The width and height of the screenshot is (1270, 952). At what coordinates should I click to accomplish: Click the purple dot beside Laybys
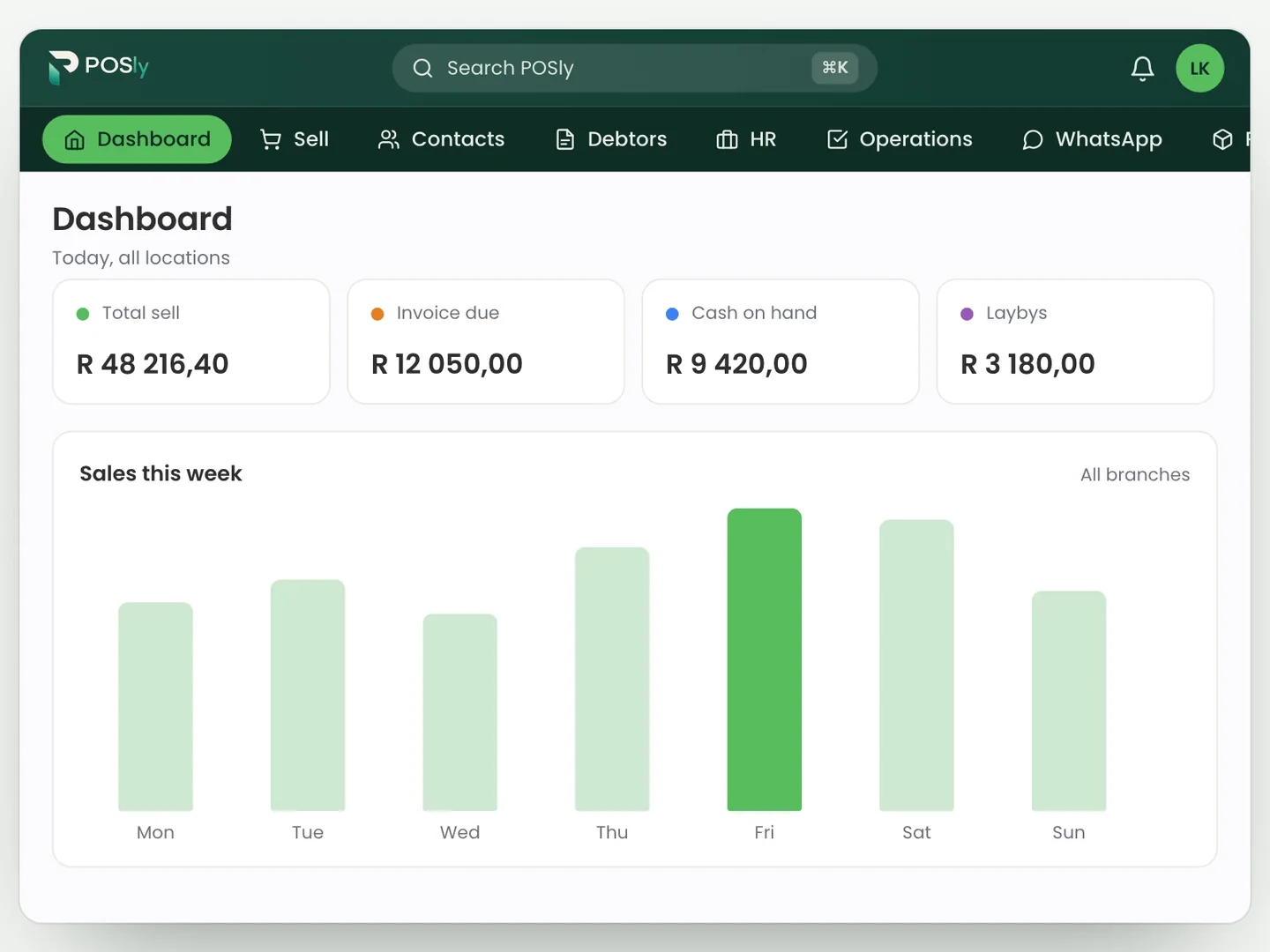click(x=967, y=314)
